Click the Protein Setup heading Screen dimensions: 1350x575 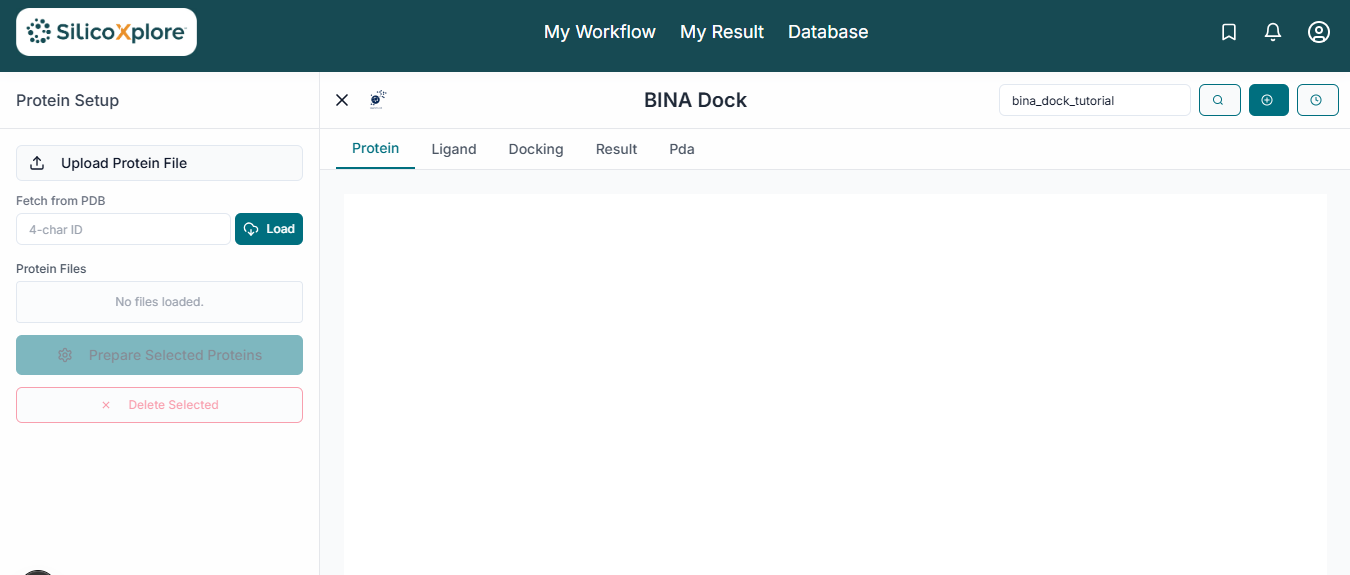[68, 100]
